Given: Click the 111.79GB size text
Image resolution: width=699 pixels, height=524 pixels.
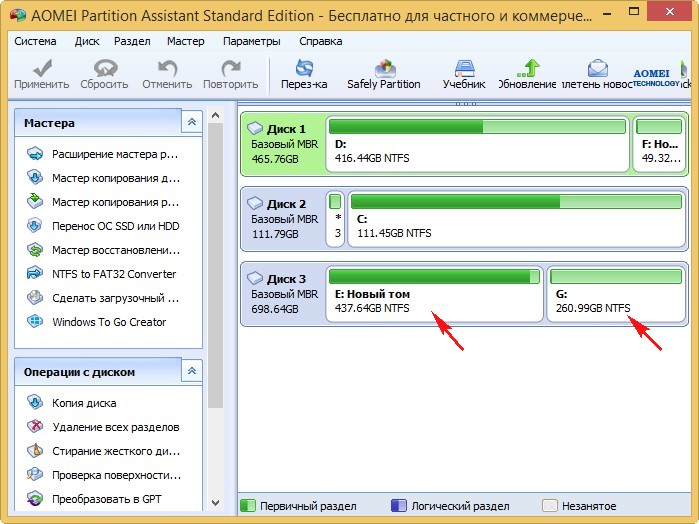Looking at the screenshot, I should (x=275, y=234).
